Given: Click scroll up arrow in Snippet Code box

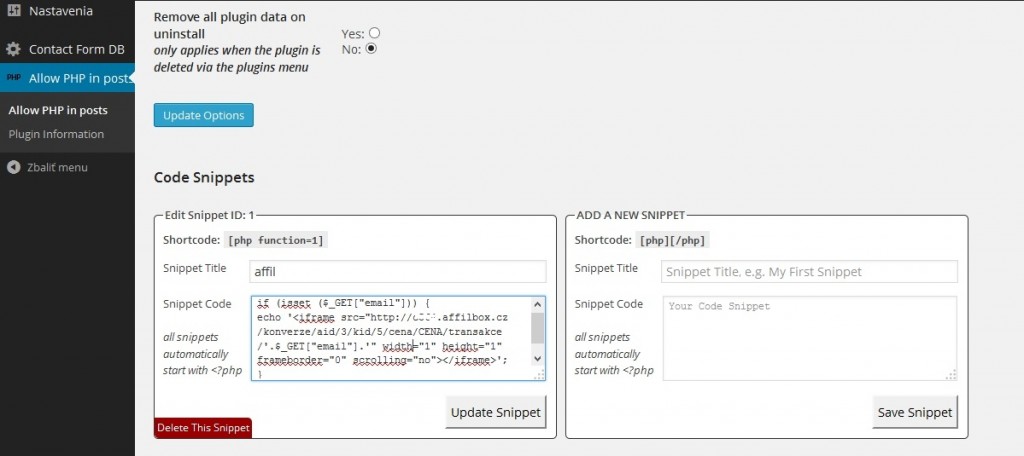Looking at the screenshot, I should click(538, 305).
